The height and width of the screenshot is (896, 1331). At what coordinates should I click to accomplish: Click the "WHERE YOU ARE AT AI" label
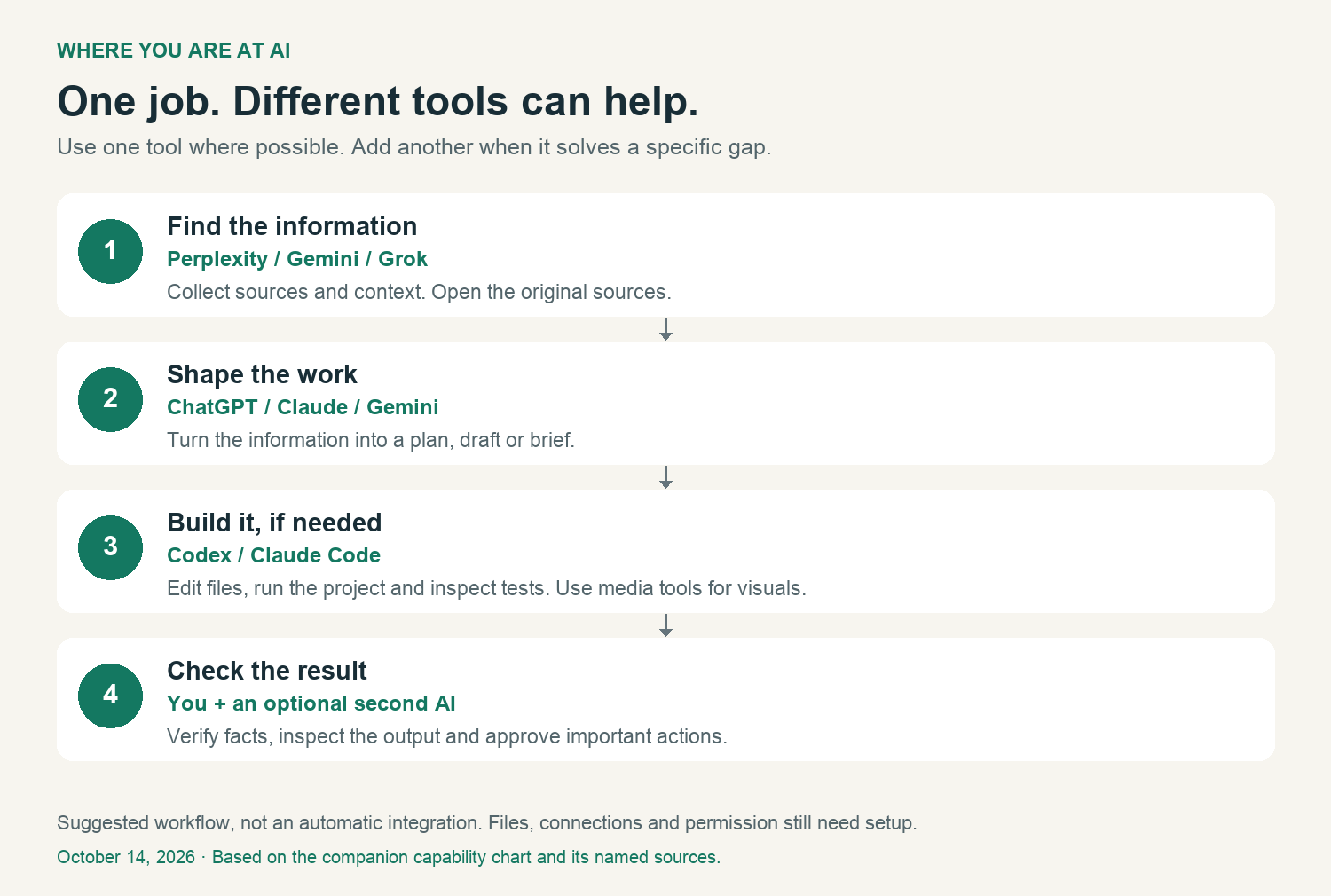point(174,51)
